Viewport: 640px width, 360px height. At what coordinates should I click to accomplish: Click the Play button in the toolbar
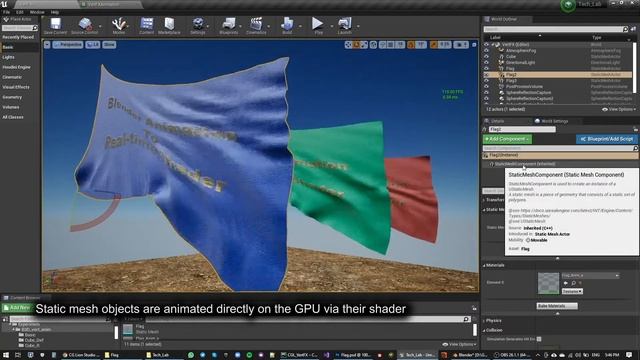(x=318, y=26)
